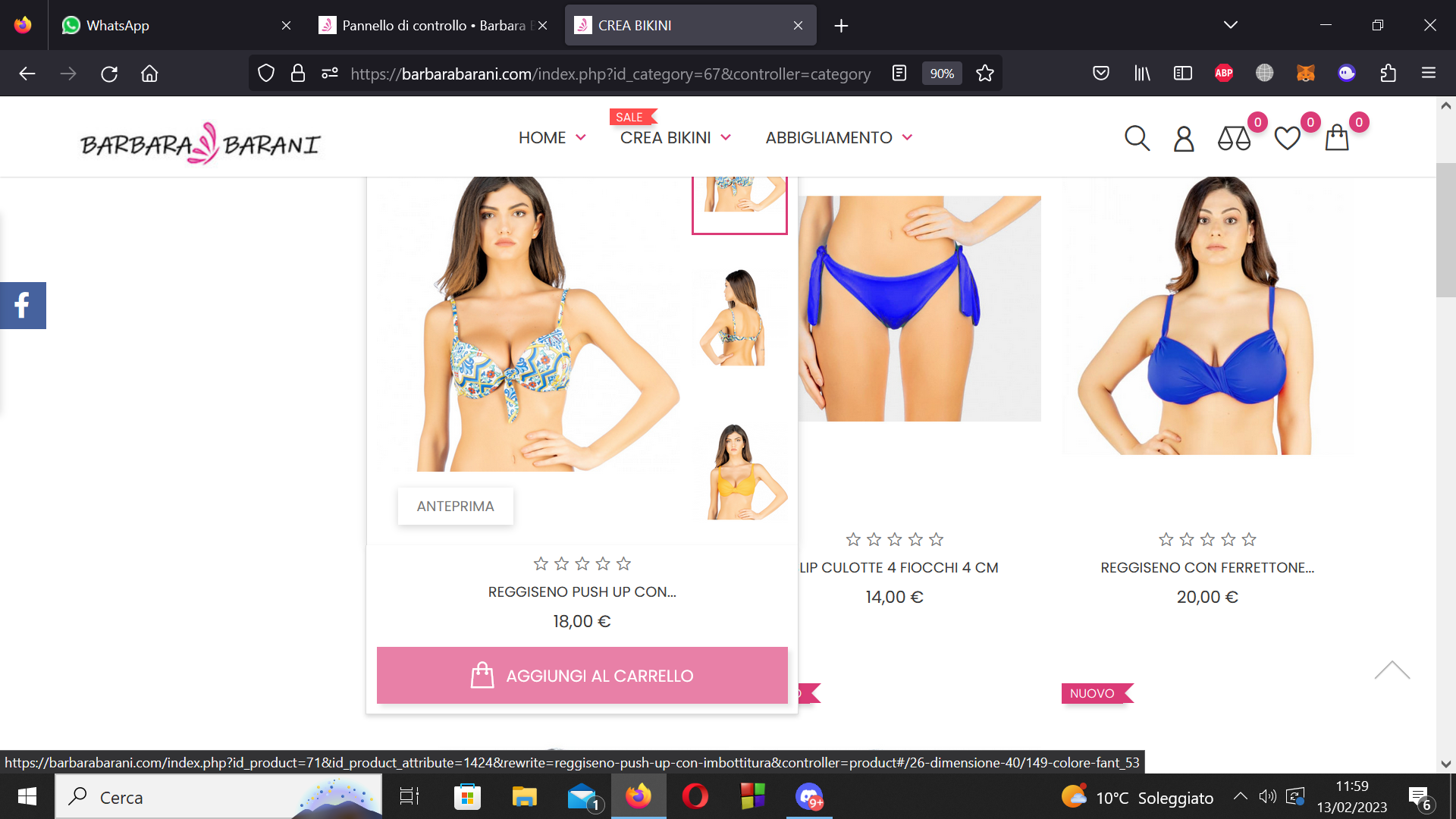
Task: Open the shopping bag cart icon
Action: pos(1337,139)
